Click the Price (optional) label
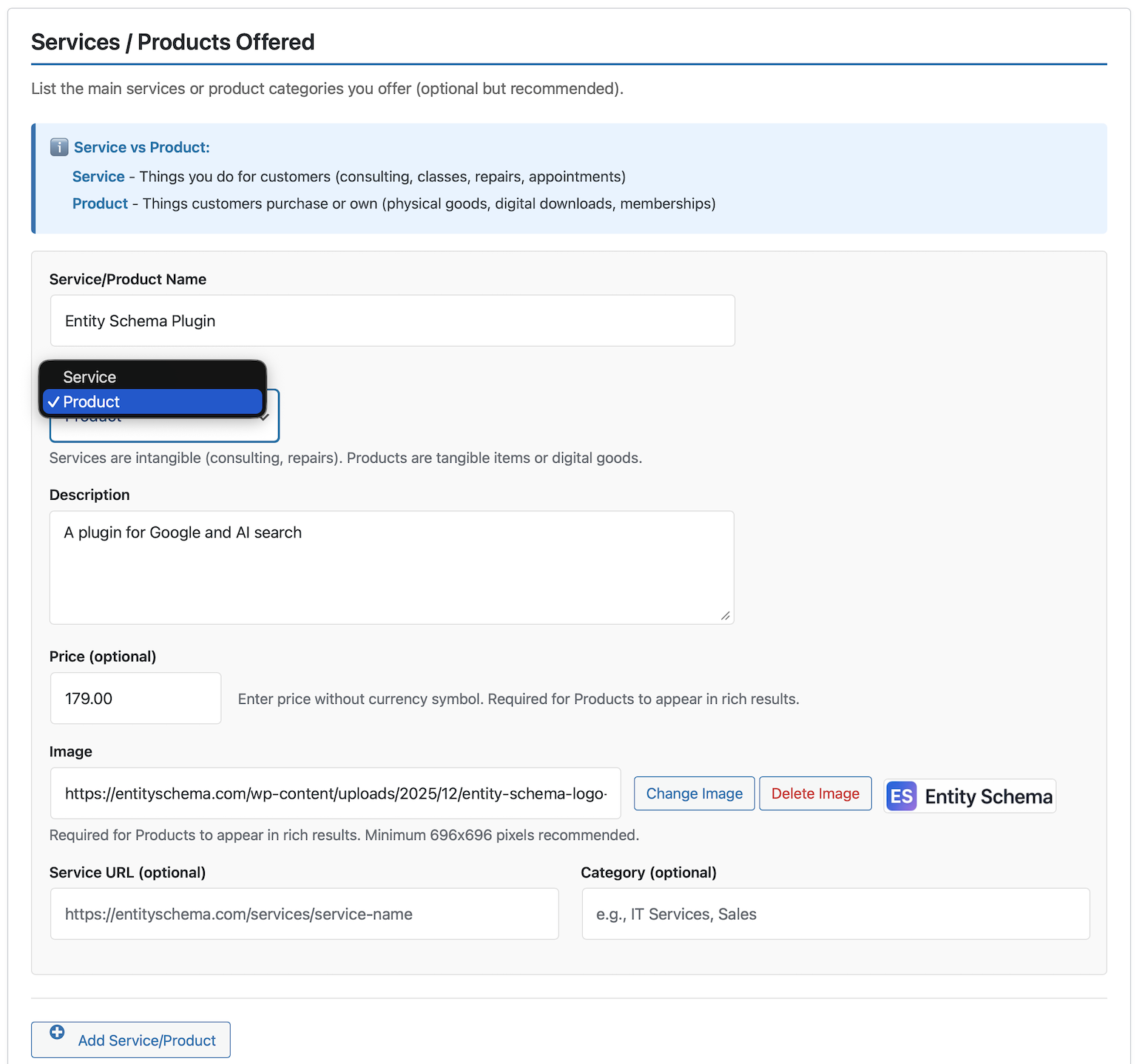The width and height of the screenshot is (1142, 1064). tap(103, 657)
